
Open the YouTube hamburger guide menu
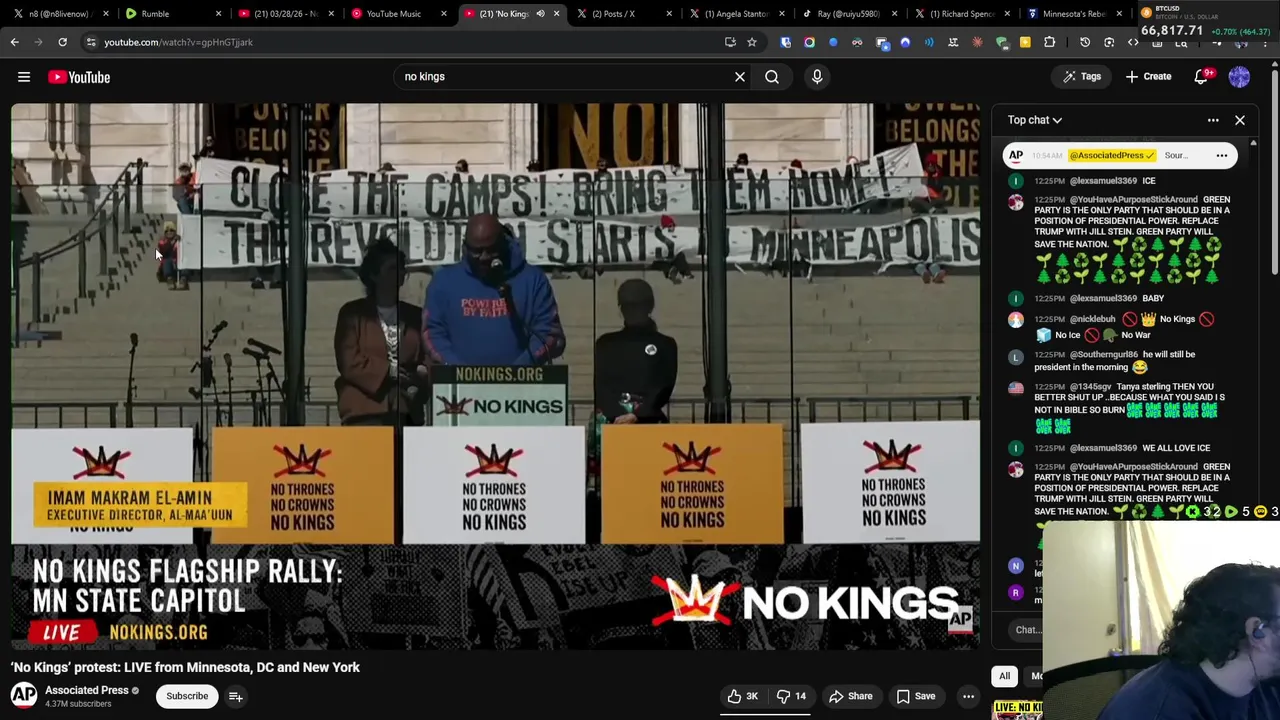24,77
